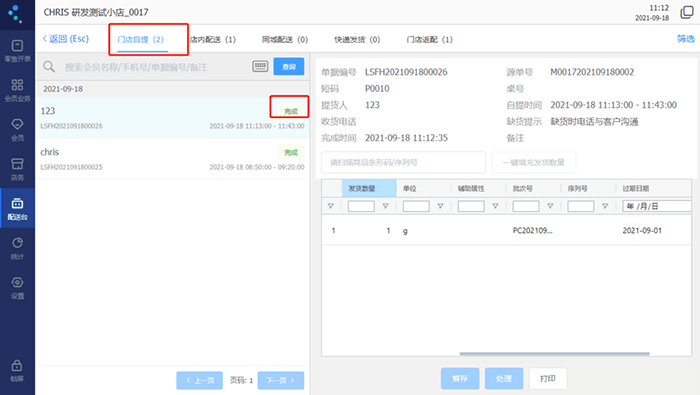Open the 统计 sidebar module
The image size is (700, 395).
pyautogui.click(x=17, y=248)
